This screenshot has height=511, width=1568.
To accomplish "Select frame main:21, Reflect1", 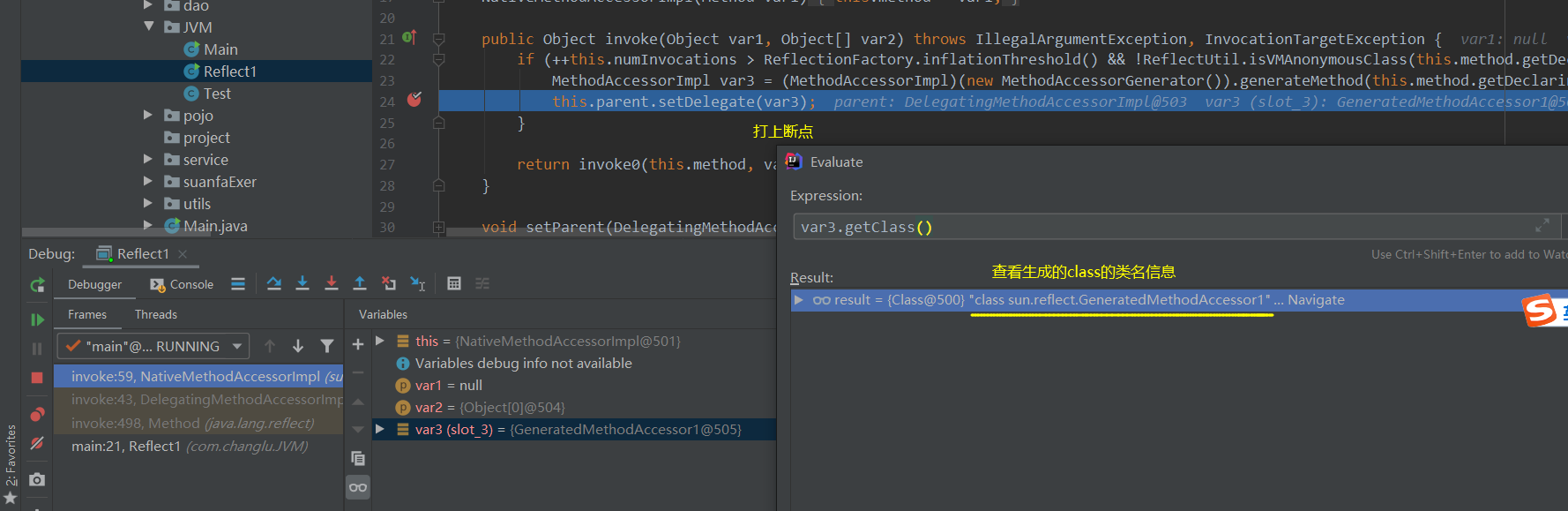I will click(198, 447).
